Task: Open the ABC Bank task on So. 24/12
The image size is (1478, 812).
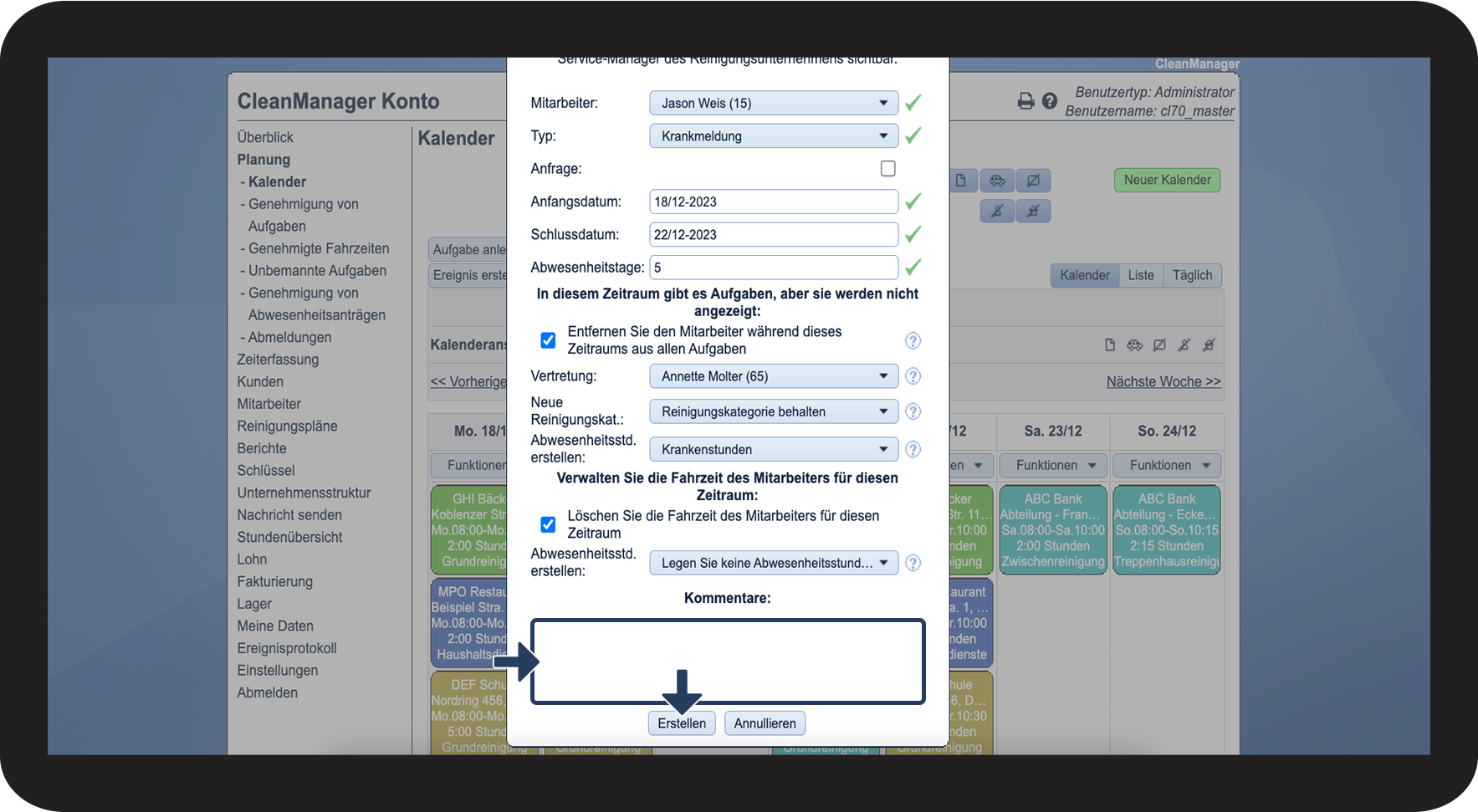Action: click(1167, 530)
